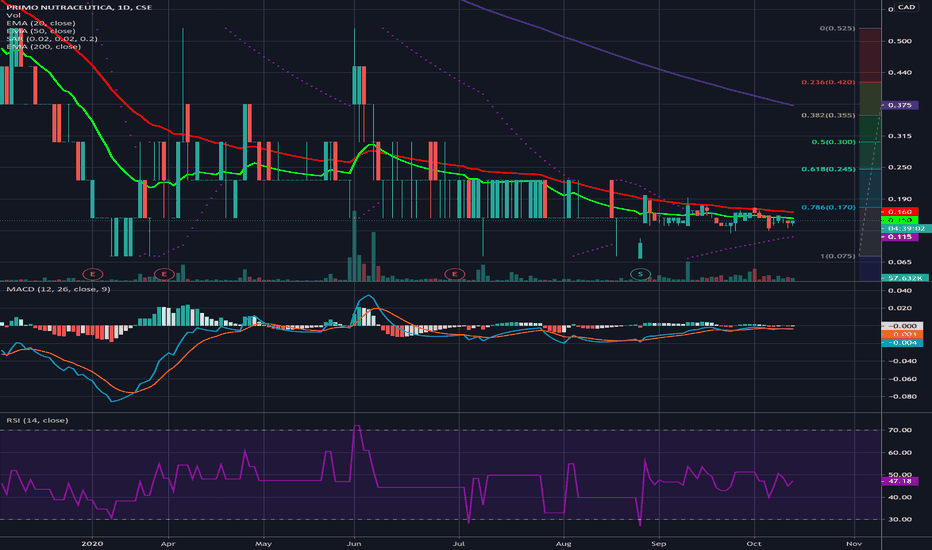Click the 57.632K volume tag
The height and width of the screenshot is (550, 932).
[905, 278]
